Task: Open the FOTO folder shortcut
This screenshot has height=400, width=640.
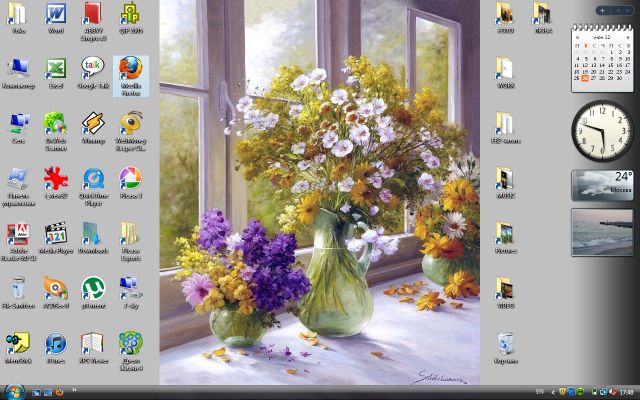Action: (x=506, y=18)
